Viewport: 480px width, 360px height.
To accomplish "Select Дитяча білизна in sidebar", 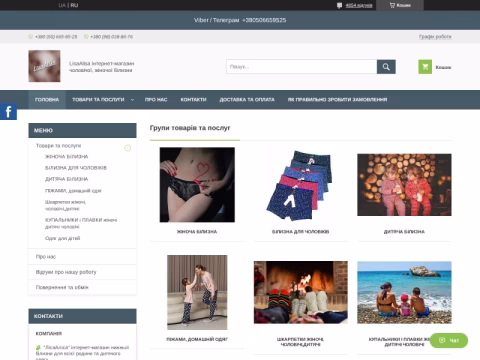I will pos(67,179).
